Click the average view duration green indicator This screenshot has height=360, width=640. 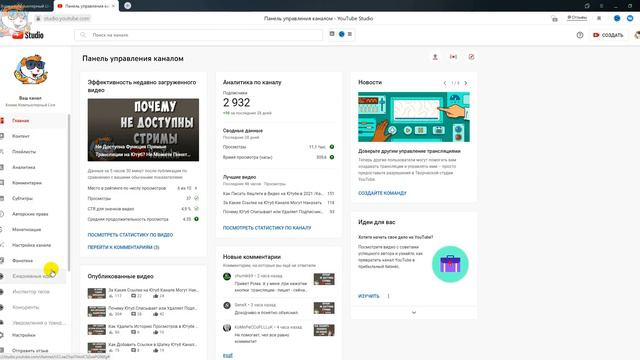click(x=196, y=219)
